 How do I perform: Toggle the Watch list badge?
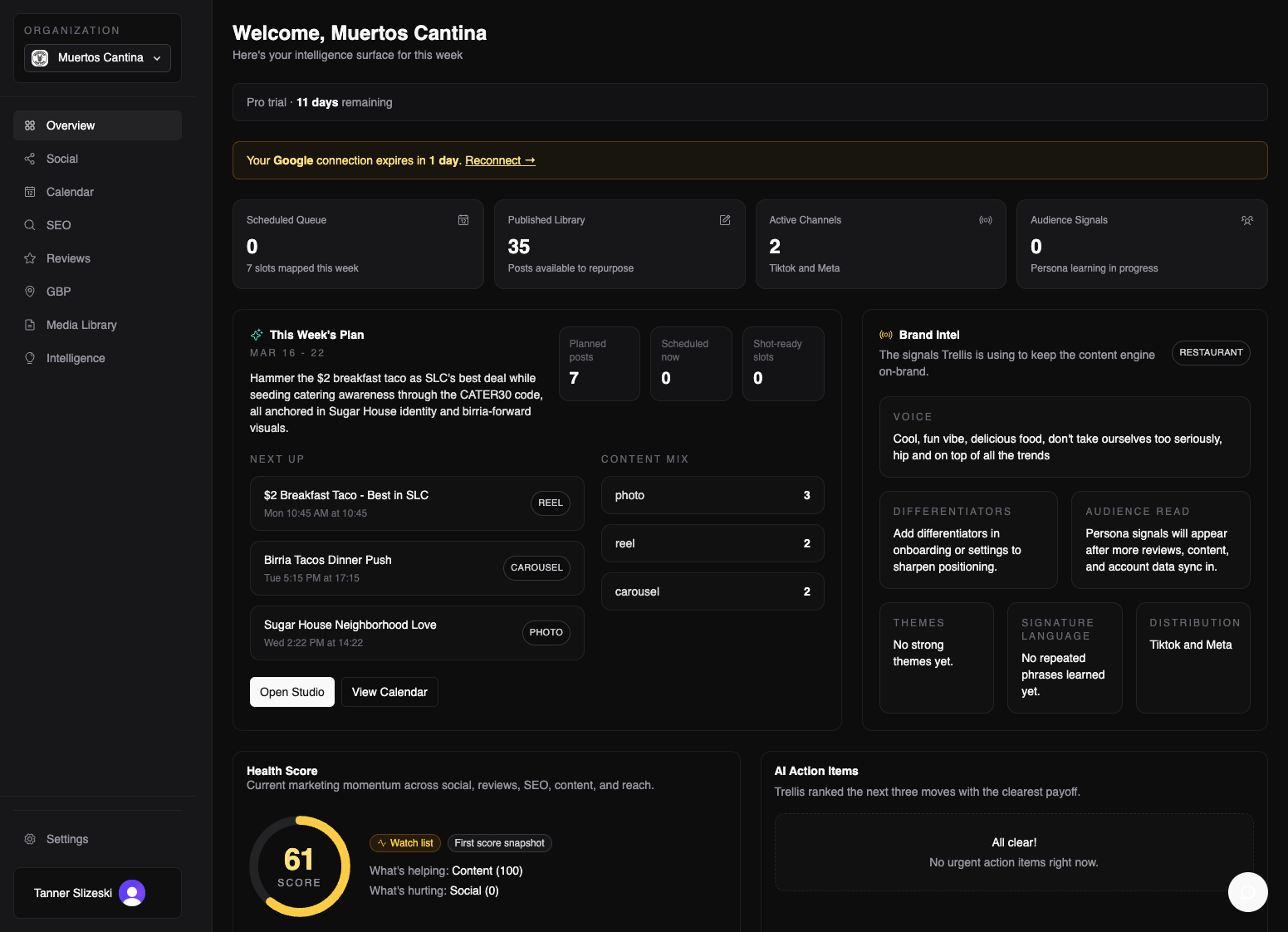point(404,843)
